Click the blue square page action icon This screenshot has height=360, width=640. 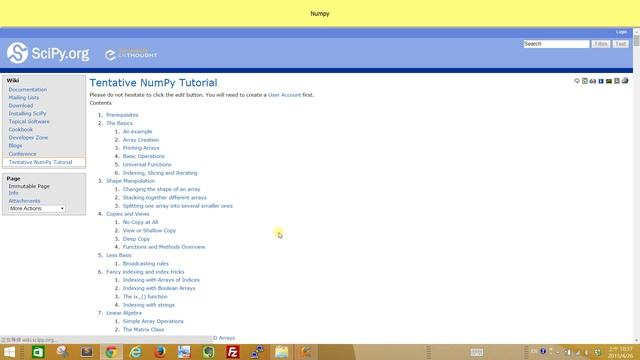pyautogui.click(x=601, y=81)
